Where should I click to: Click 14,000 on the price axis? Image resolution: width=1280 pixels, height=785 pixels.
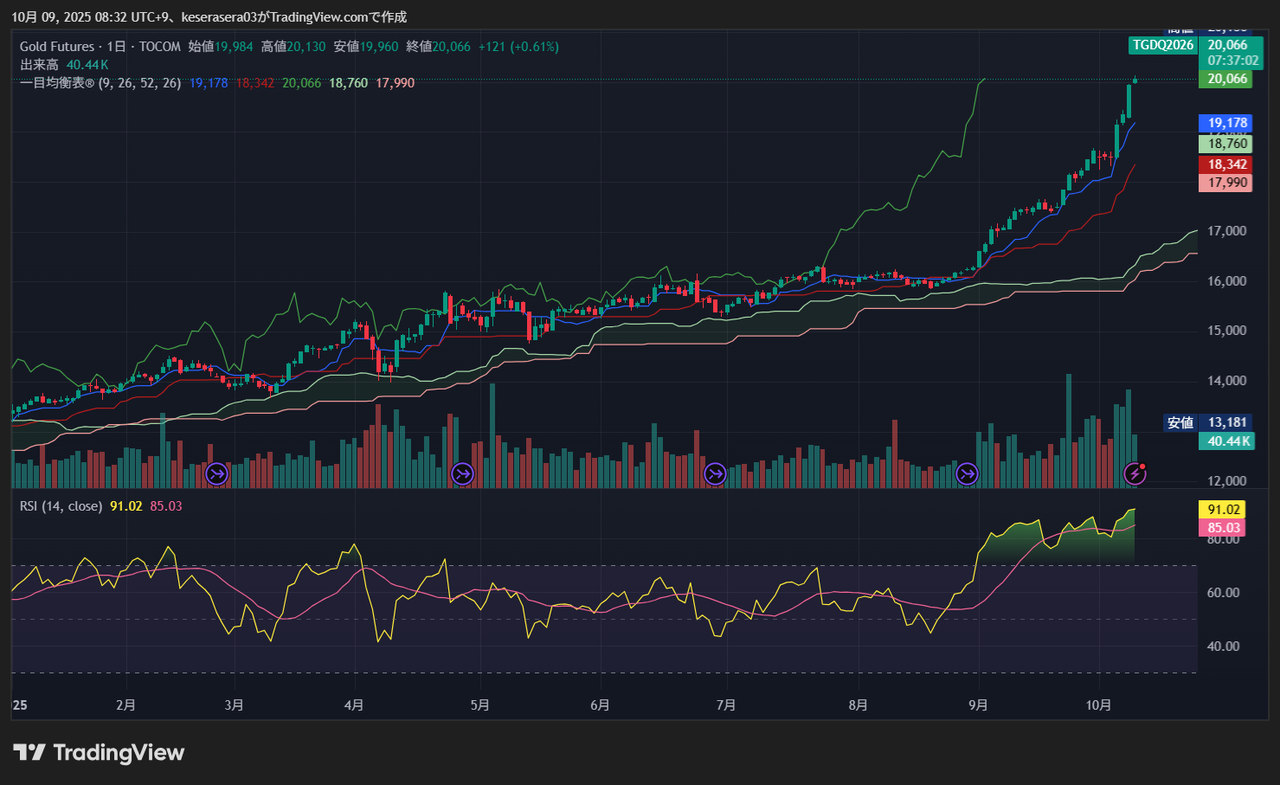point(1226,381)
